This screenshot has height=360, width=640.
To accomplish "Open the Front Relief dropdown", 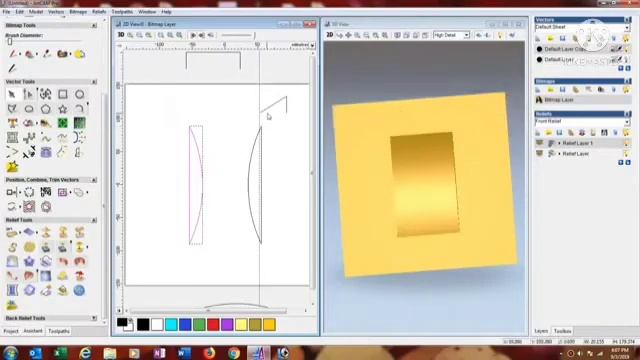I will 627,122.
